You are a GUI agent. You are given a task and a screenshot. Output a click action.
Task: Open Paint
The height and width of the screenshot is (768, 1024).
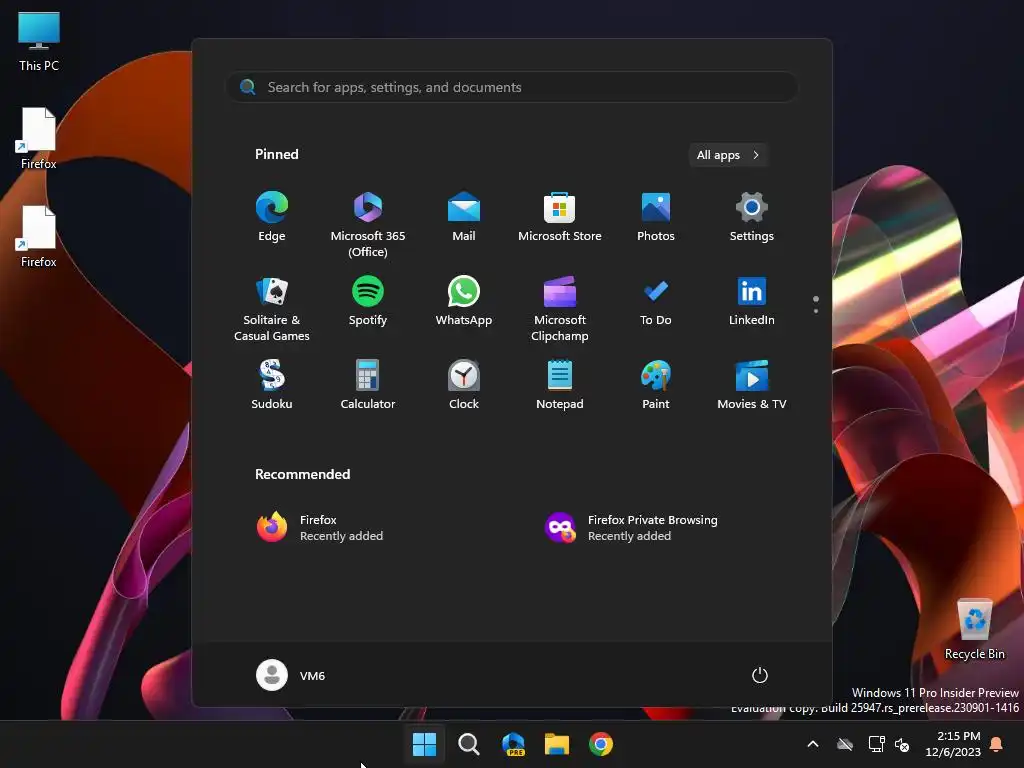coord(656,385)
